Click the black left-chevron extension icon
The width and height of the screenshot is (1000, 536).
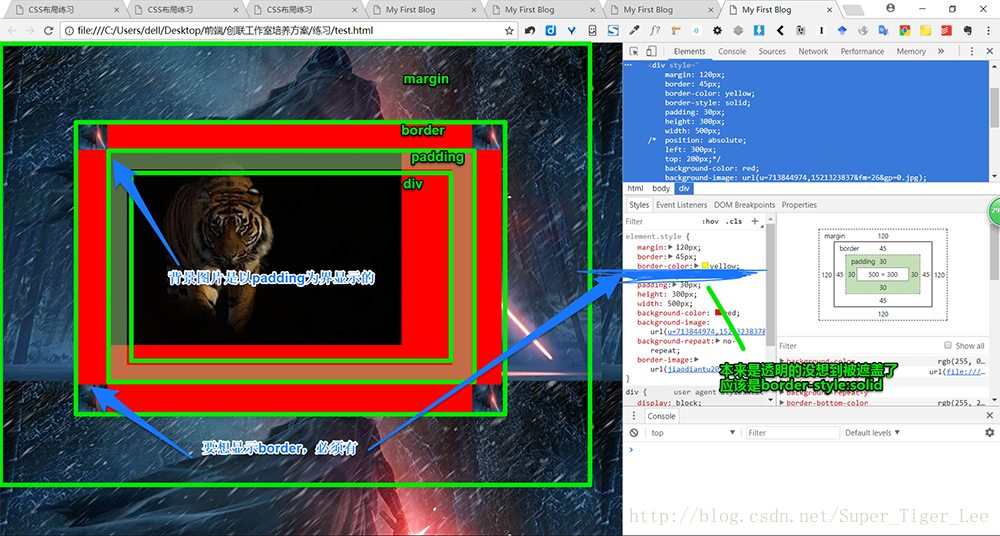click(x=780, y=31)
